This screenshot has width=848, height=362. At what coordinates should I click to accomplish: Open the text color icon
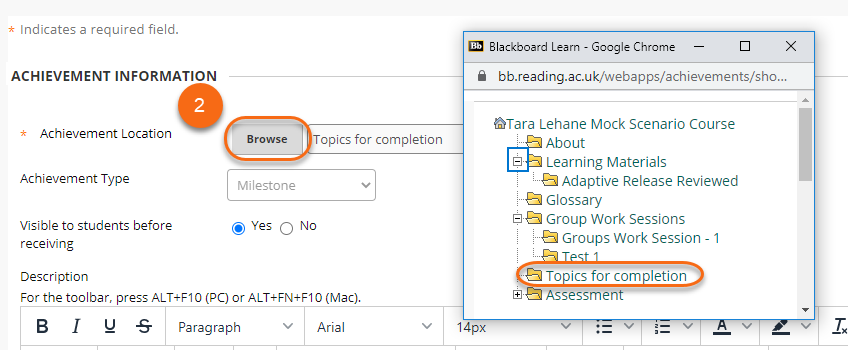(722, 326)
